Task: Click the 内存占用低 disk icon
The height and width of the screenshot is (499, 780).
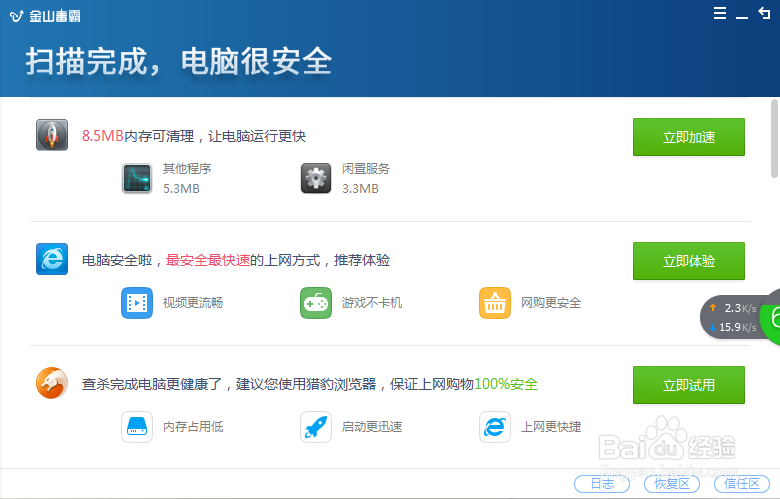Action: pos(137,427)
